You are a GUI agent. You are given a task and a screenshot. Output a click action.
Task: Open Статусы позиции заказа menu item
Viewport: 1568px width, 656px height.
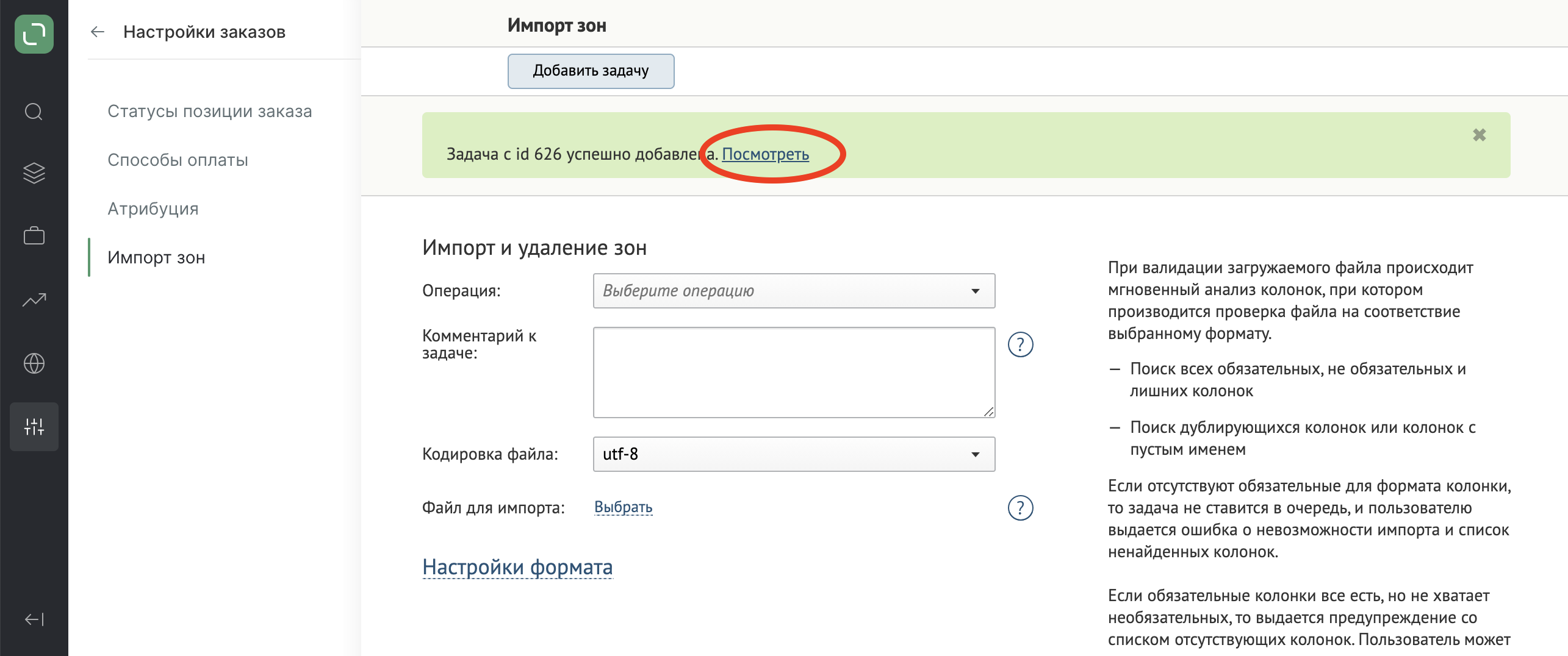click(210, 111)
